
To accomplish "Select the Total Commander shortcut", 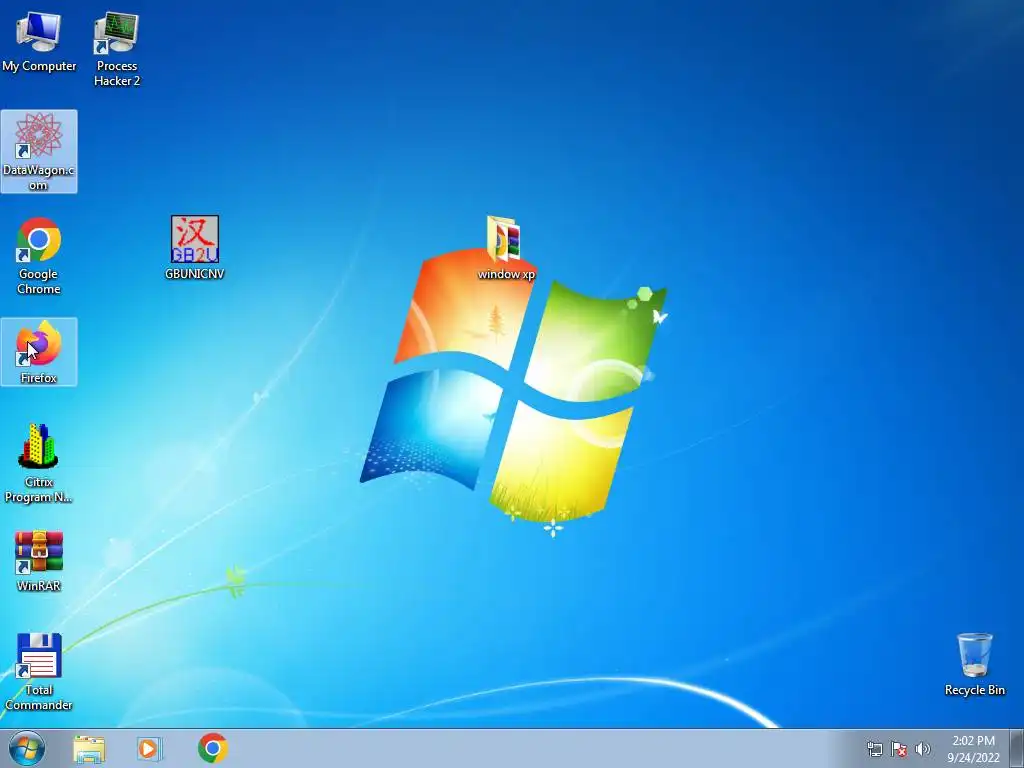I will coord(39,672).
